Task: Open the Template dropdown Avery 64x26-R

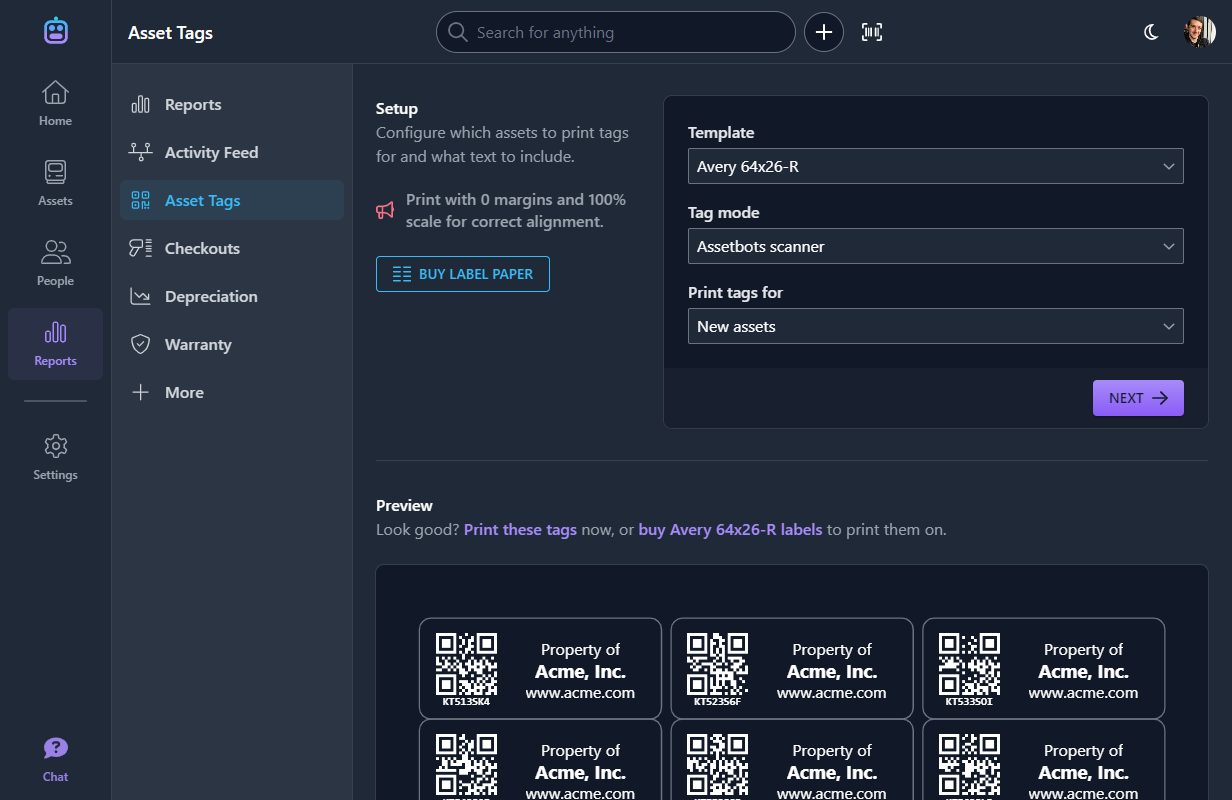Action: pos(936,166)
